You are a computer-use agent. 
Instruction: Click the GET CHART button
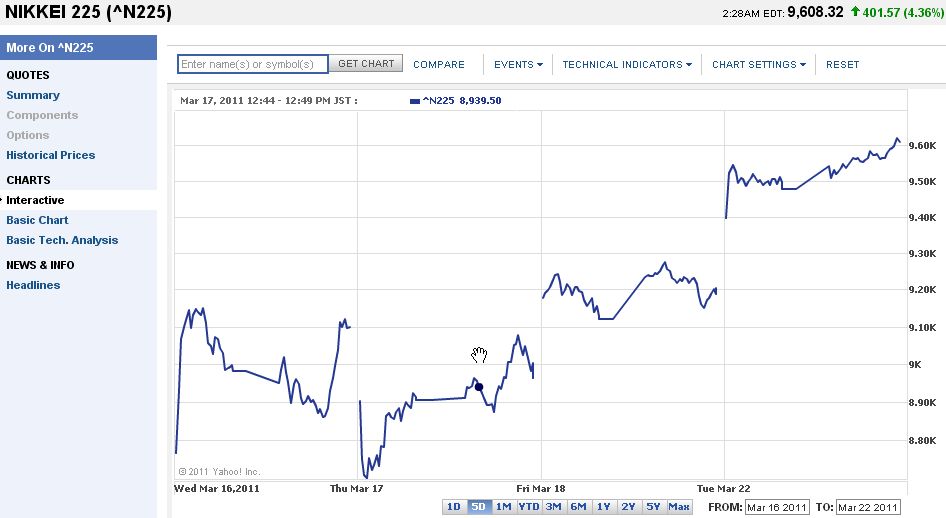click(366, 63)
